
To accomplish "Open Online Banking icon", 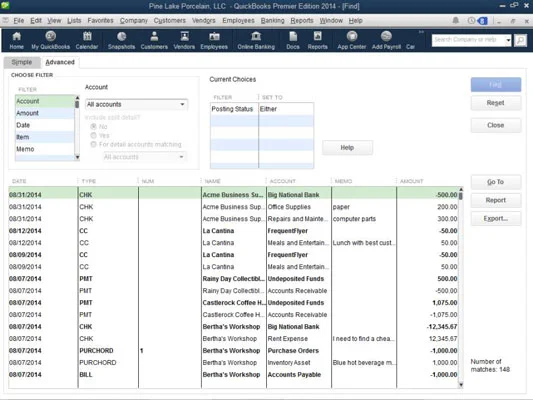I will pyautogui.click(x=256, y=40).
